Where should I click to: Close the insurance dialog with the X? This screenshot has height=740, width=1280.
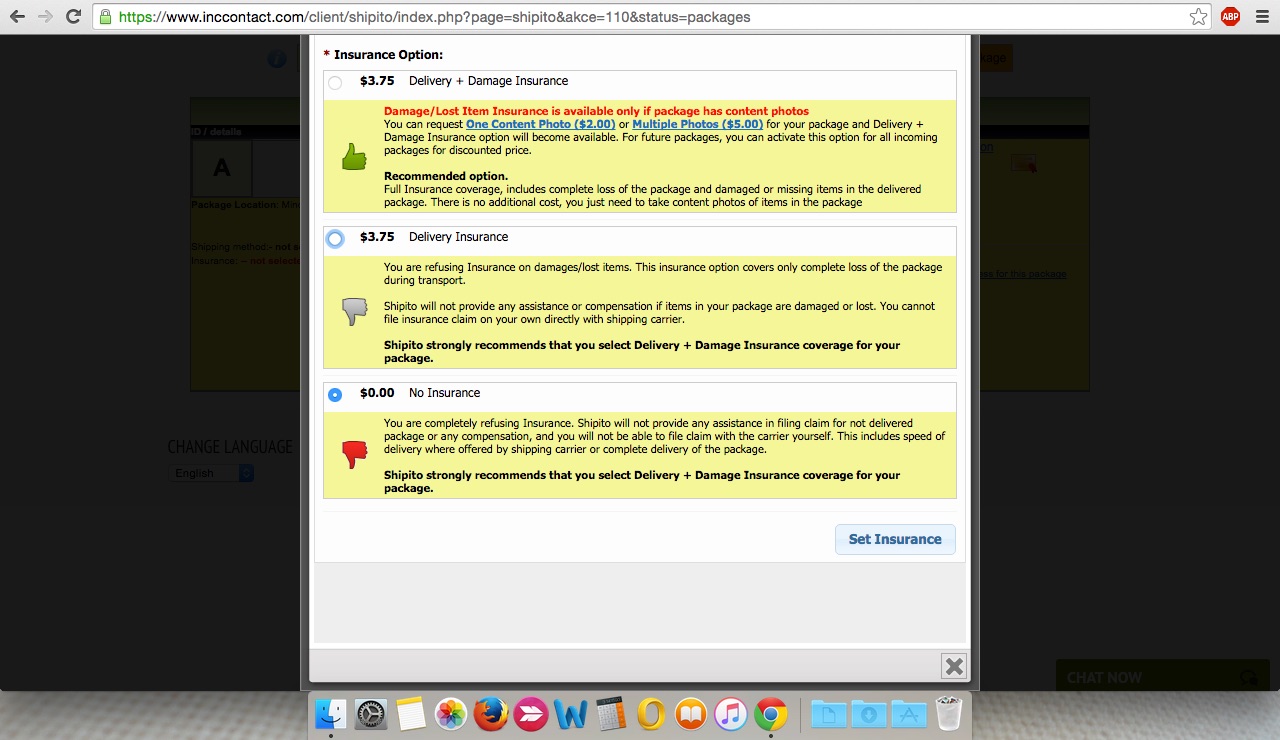click(954, 666)
